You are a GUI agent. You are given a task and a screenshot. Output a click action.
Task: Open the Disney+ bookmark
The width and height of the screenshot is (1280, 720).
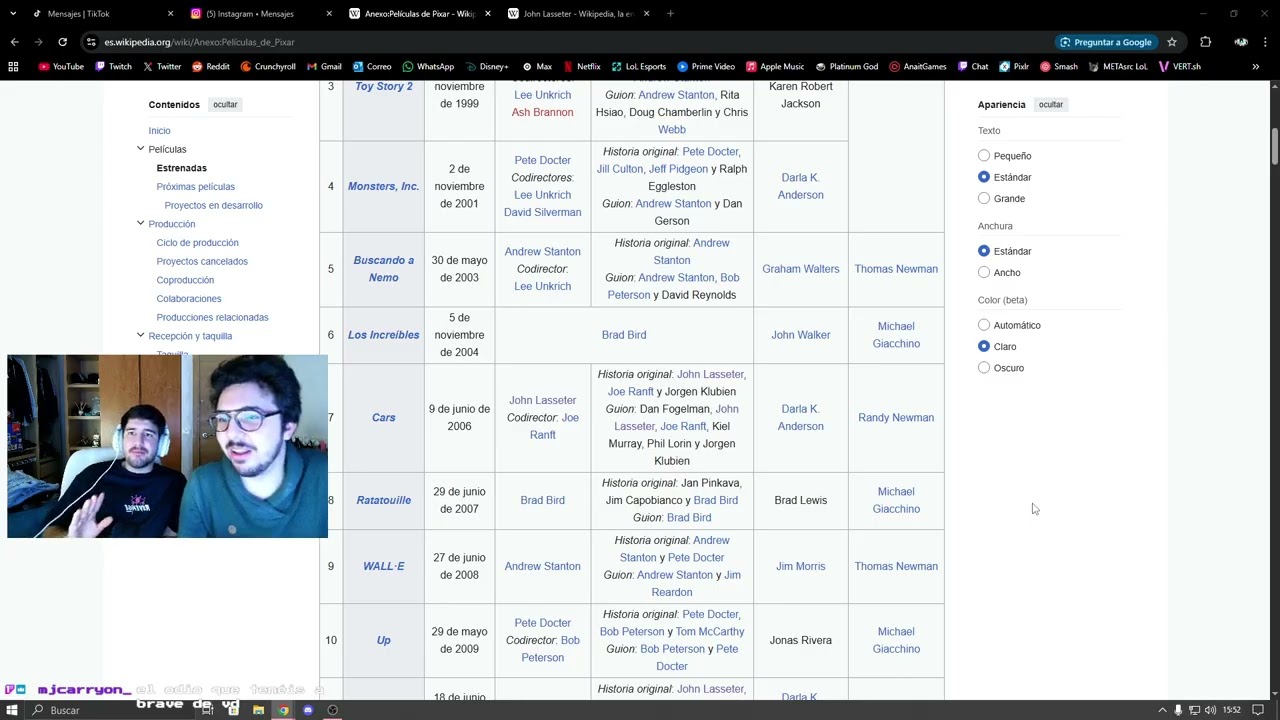(486, 66)
